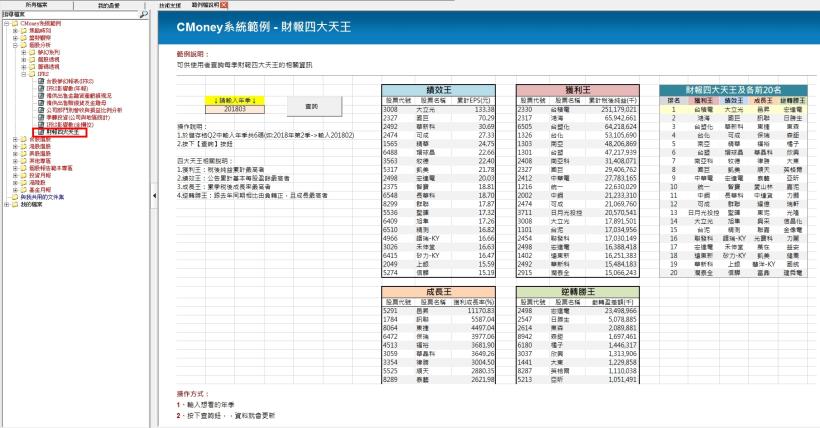Click the value 15,066,243 in 獲利王 table
Image resolution: width=820 pixels, height=428 pixels.
click(620, 273)
